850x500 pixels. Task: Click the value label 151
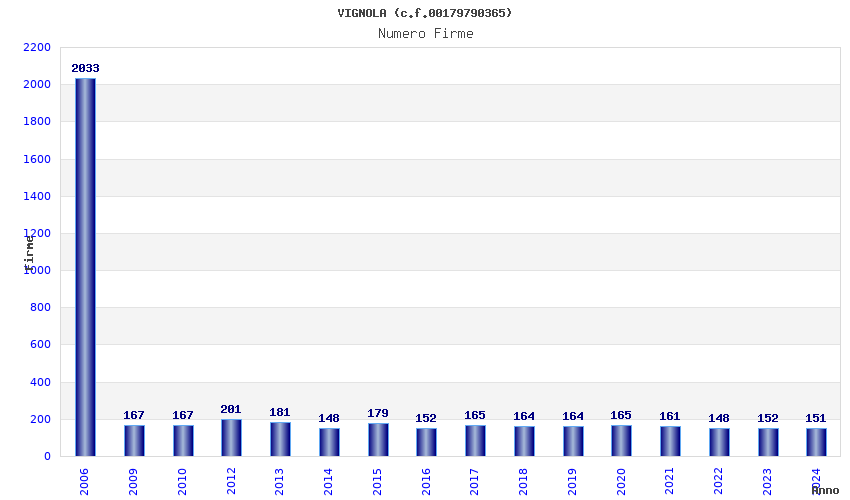(816, 419)
